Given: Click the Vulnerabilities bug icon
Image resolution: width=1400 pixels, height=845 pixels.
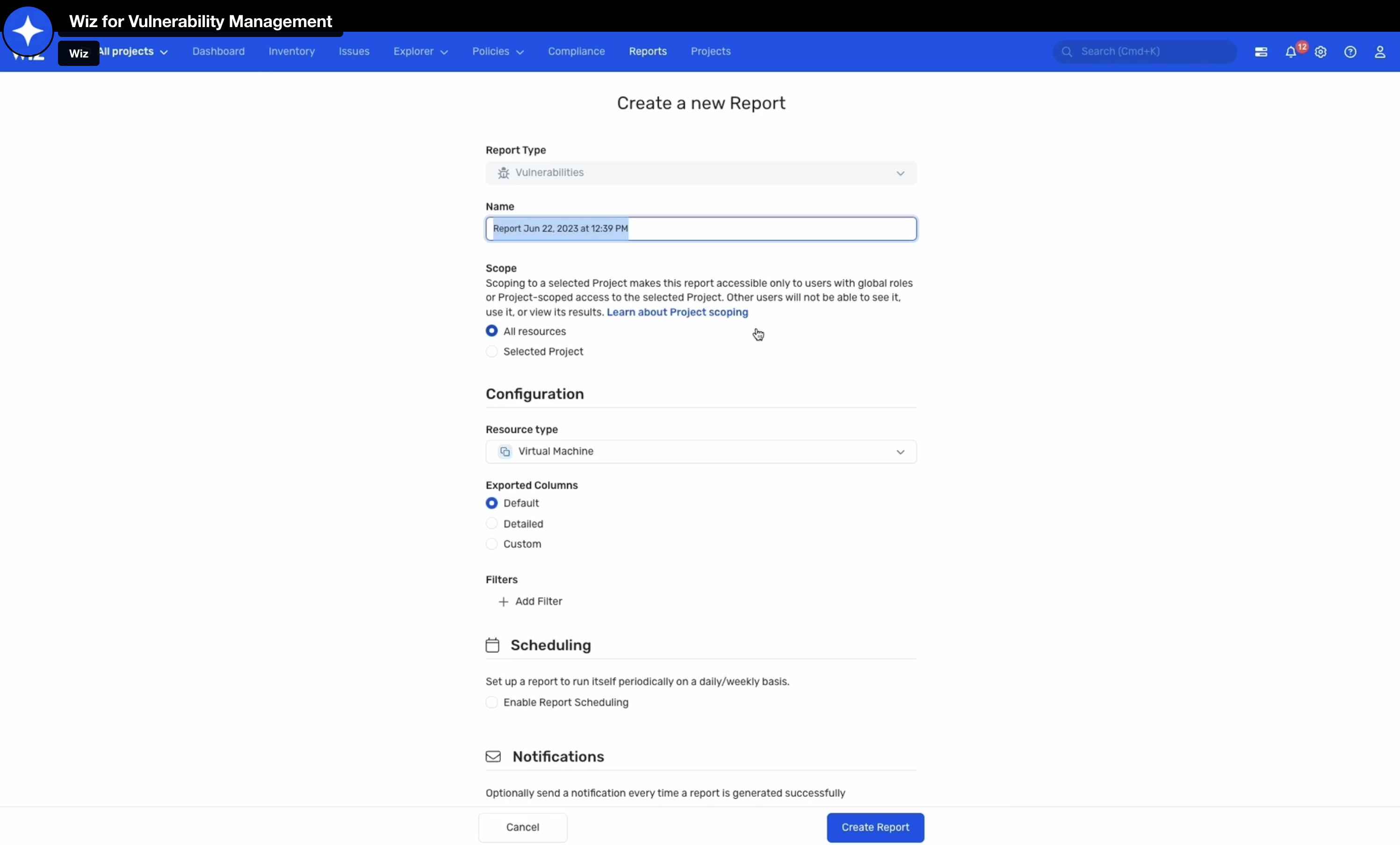Looking at the screenshot, I should (504, 172).
